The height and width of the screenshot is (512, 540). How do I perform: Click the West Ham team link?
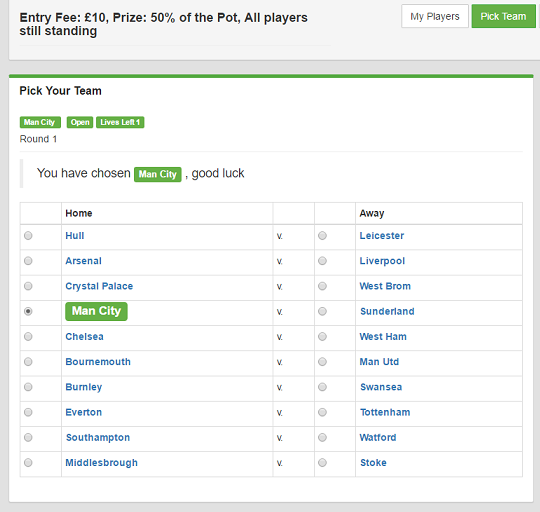383,337
